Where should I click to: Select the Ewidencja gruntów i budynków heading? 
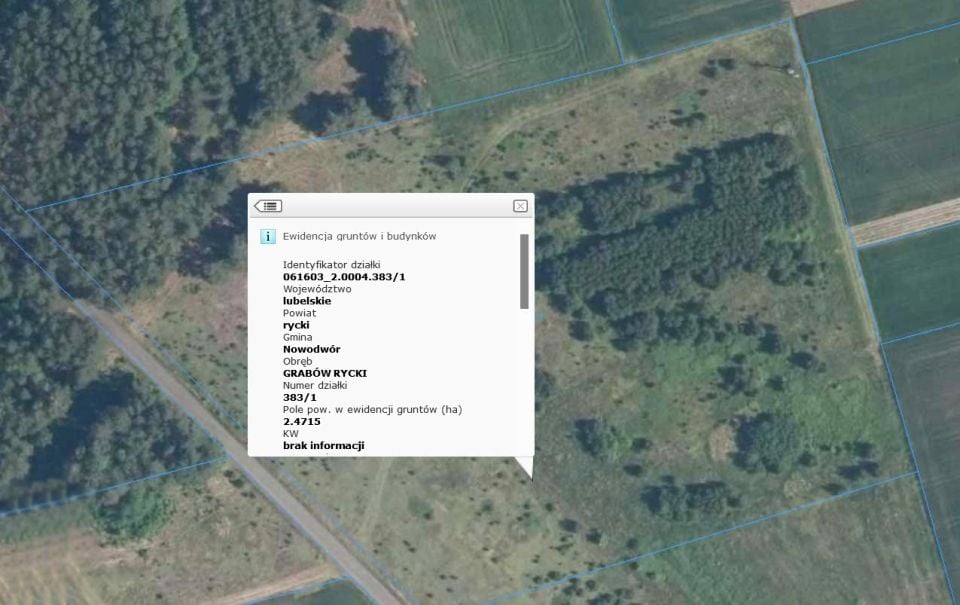point(359,236)
